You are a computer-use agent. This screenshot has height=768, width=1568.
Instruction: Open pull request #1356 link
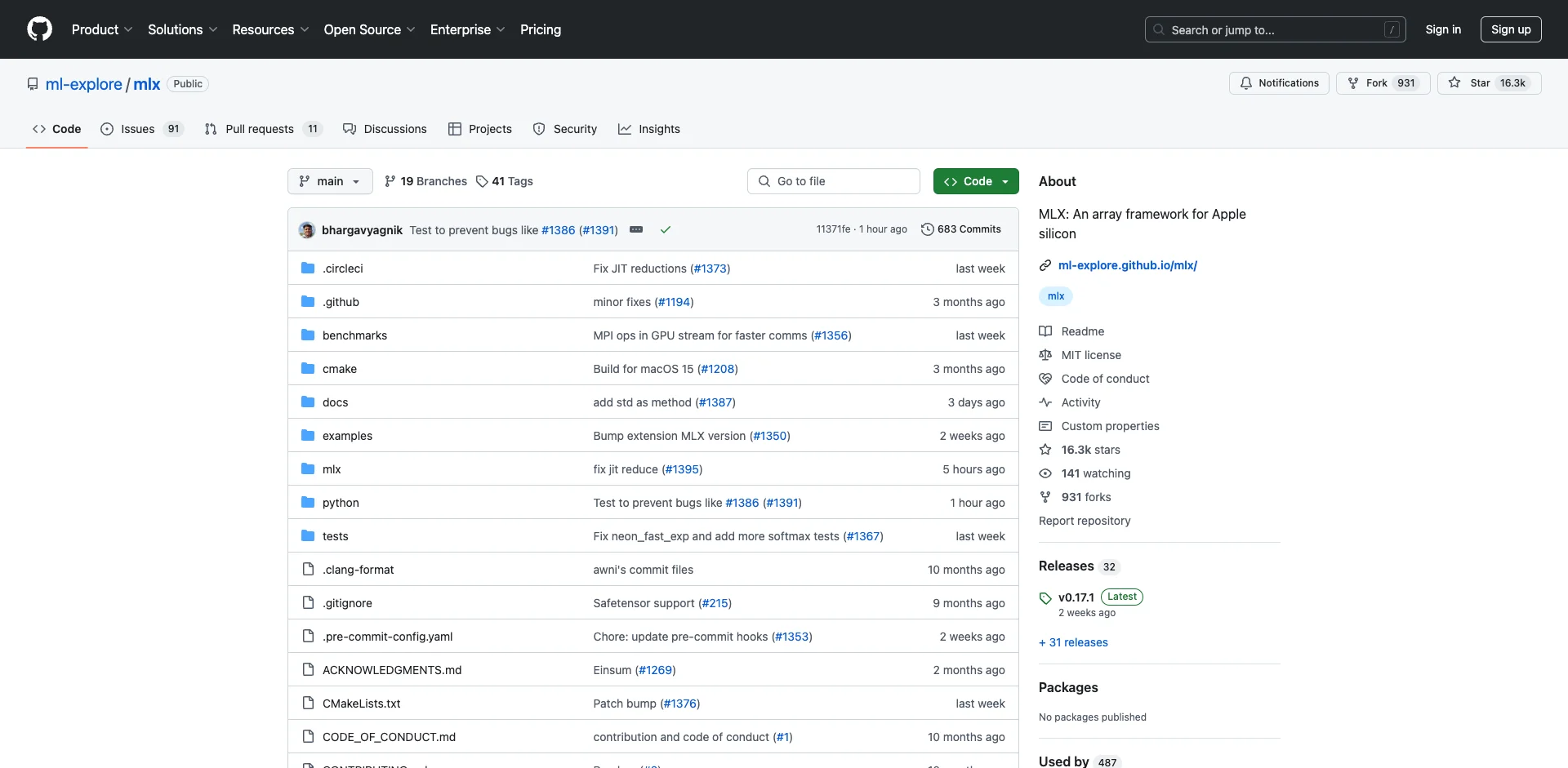831,335
